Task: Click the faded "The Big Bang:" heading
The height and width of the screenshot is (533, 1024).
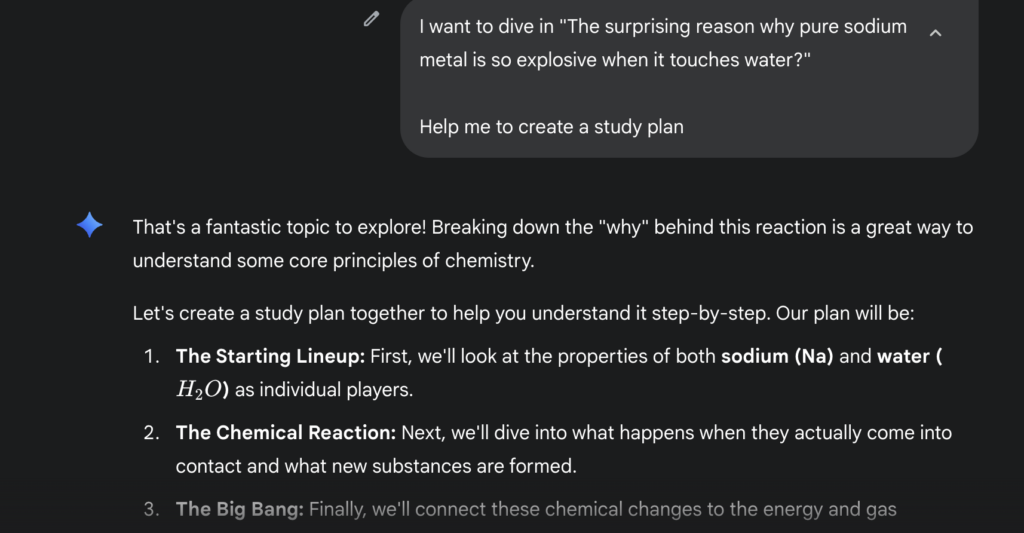Action: click(239, 509)
